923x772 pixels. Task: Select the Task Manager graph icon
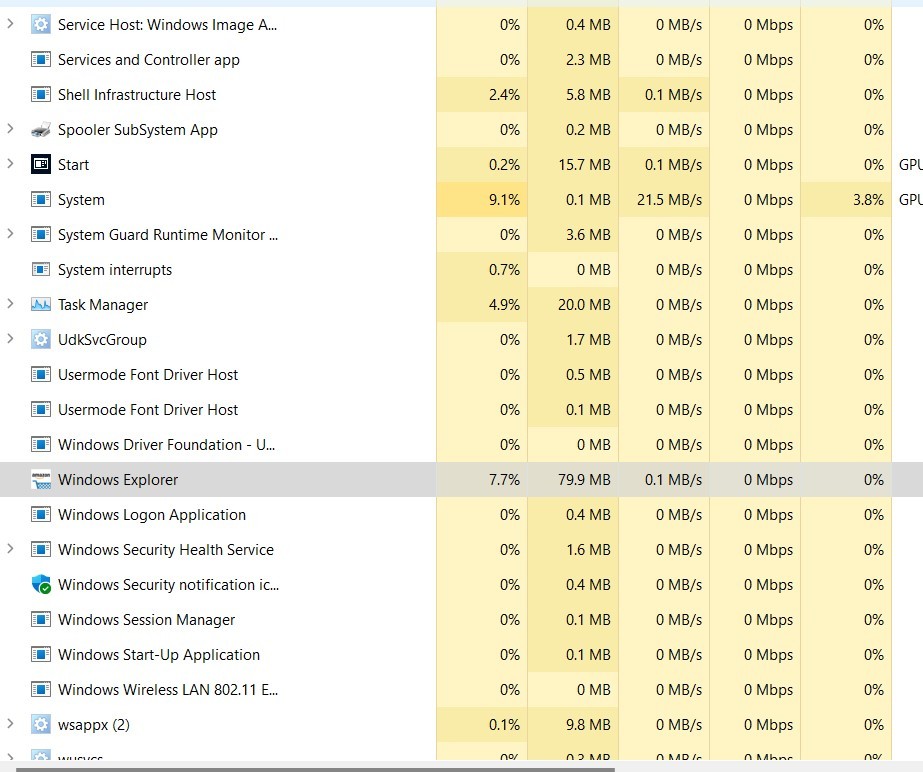pyautogui.click(x=41, y=304)
